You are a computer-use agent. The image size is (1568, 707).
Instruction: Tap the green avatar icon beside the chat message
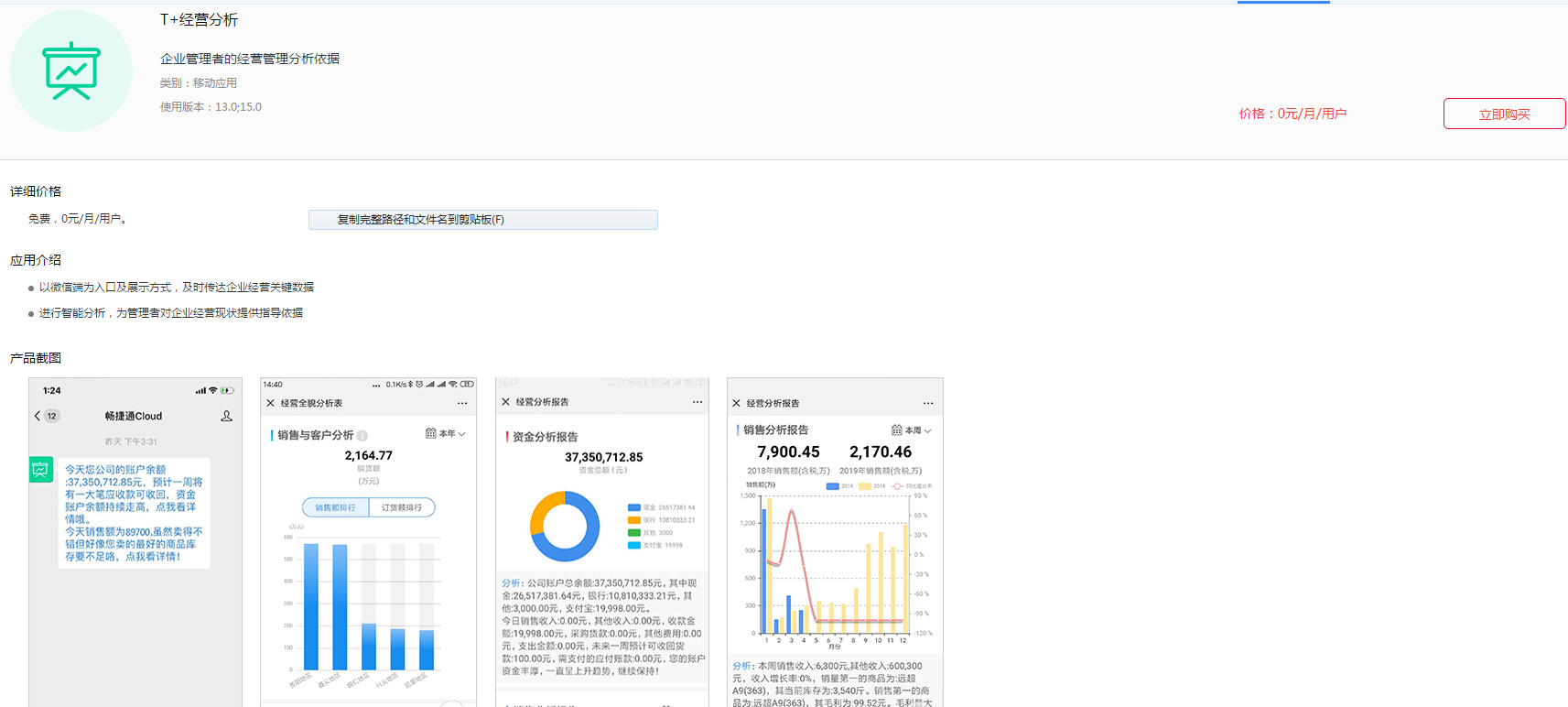point(40,470)
